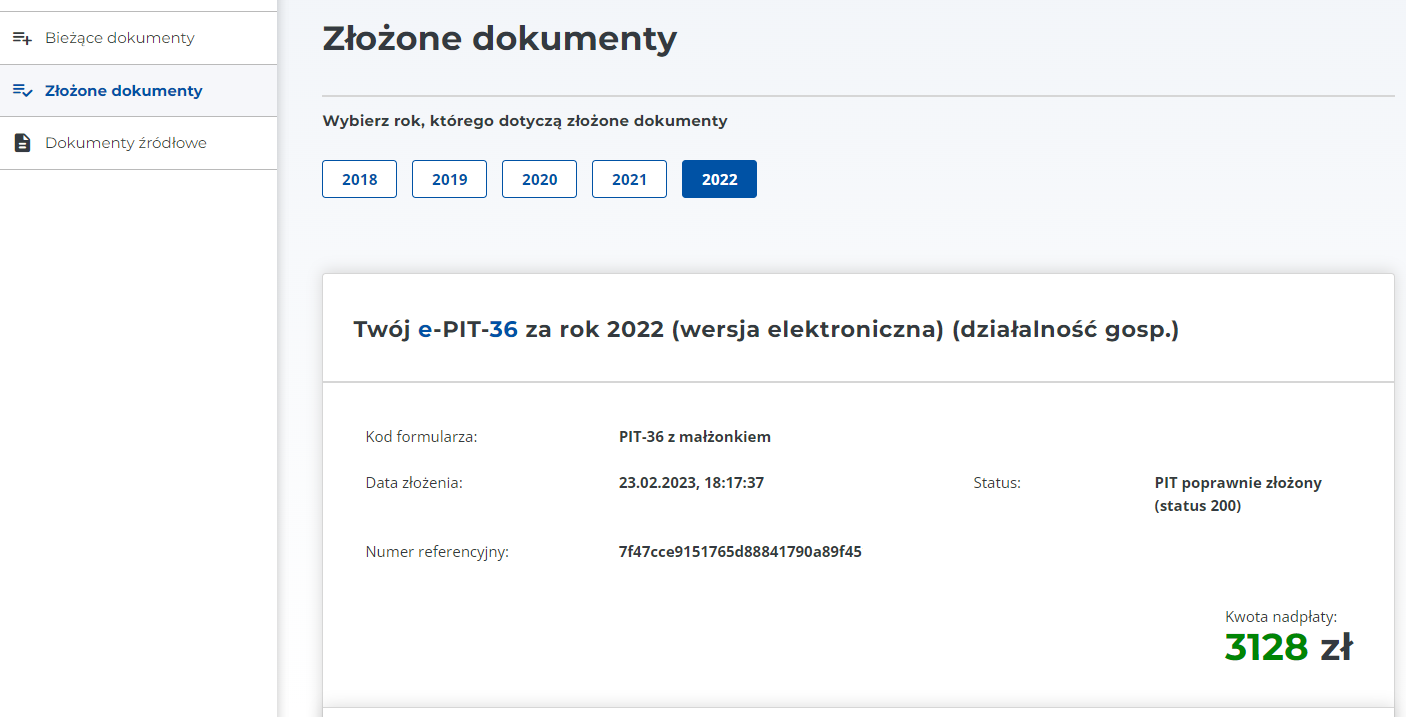The height and width of the screenshot is (717, 1406).
Task: Click the 'Status:' label
Action: coord(997,483)
